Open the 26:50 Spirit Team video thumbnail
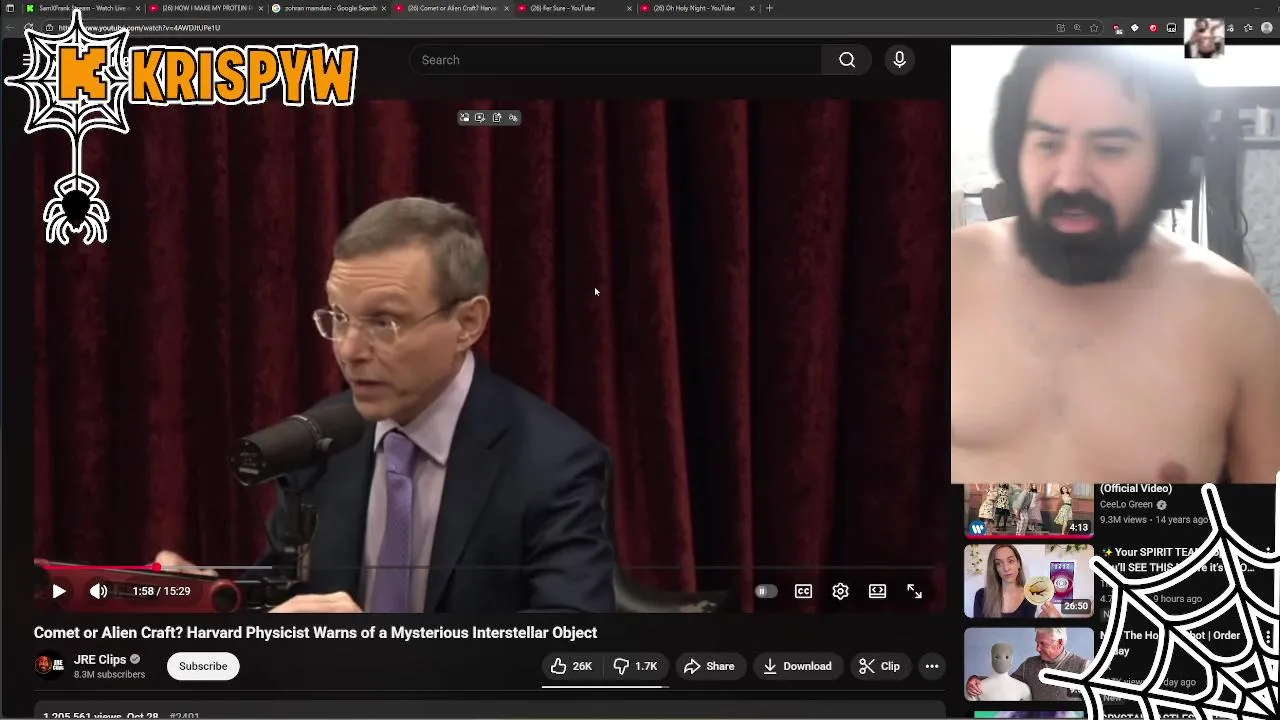This screenshot has width=1280, height=720. [x=1028, y=581]
